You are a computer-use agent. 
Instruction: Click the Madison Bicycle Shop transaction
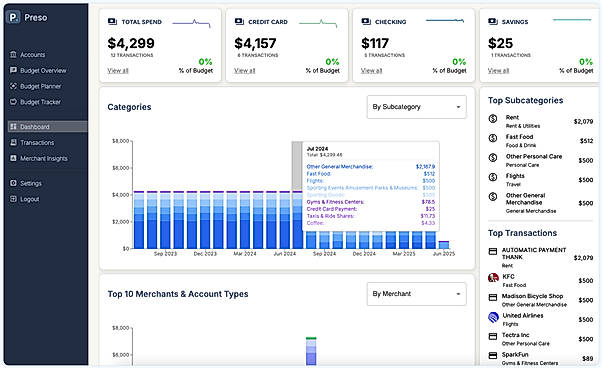[541, 300]
